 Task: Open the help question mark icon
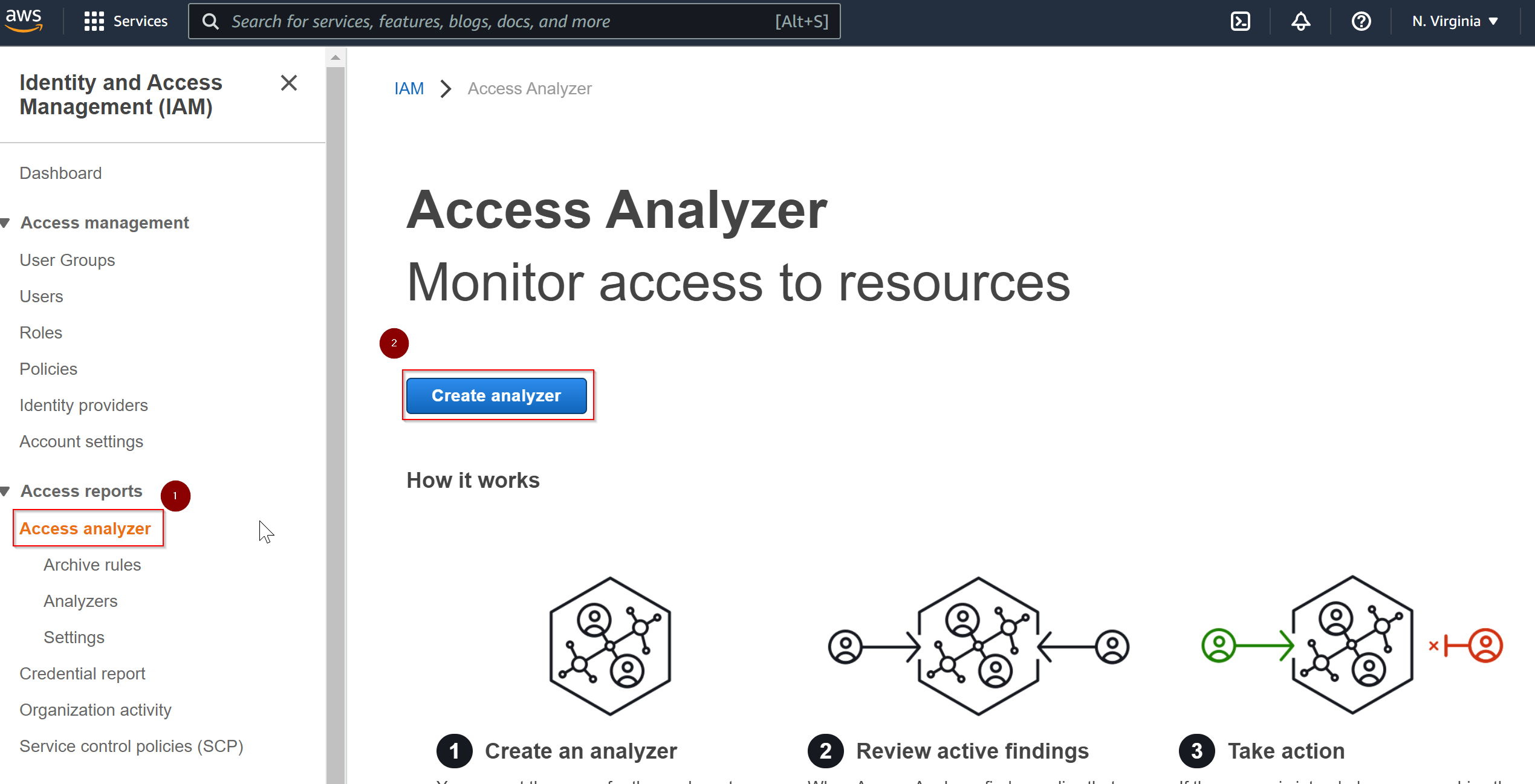point(1361,21)
